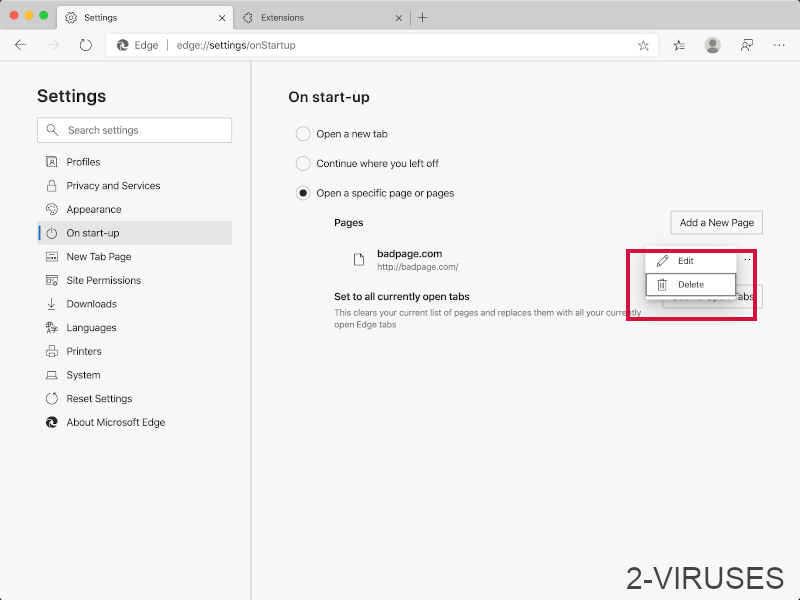Click the badpage.com page entry
This screenshot has width=800, height=600.
(x=409, y=254)
